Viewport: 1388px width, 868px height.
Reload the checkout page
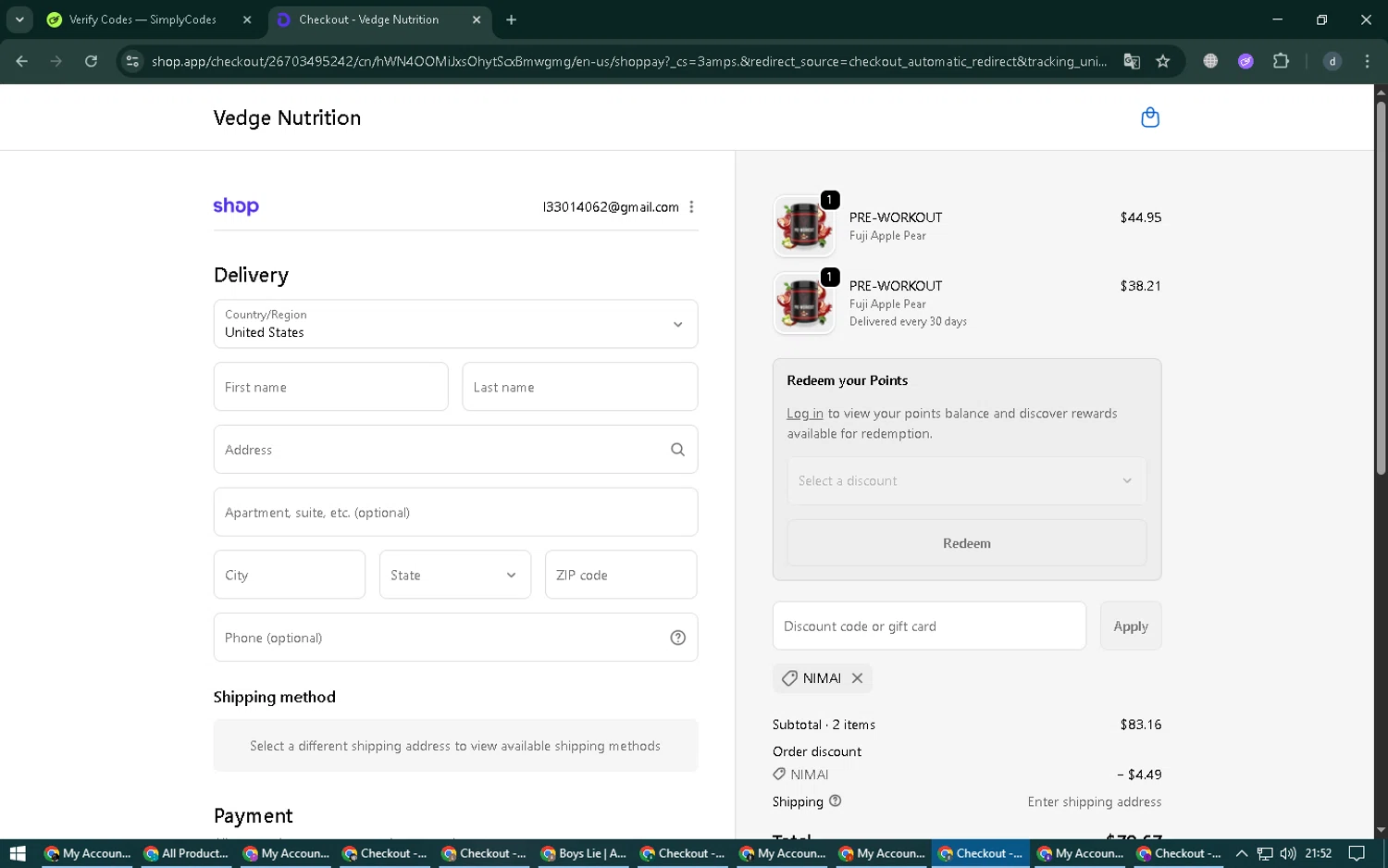(x=91, y=61)
